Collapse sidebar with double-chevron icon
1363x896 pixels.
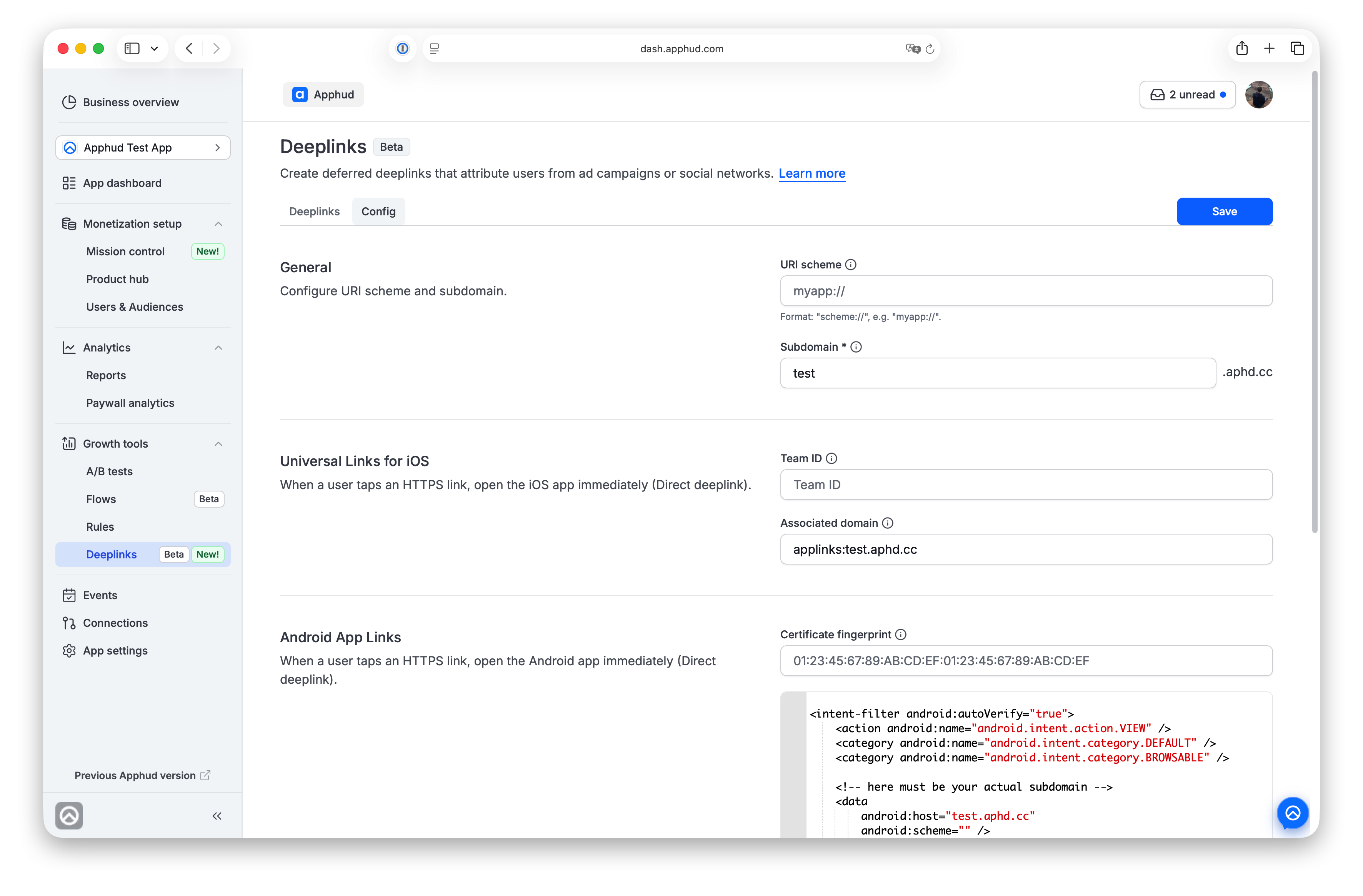[x=217, y=816]
